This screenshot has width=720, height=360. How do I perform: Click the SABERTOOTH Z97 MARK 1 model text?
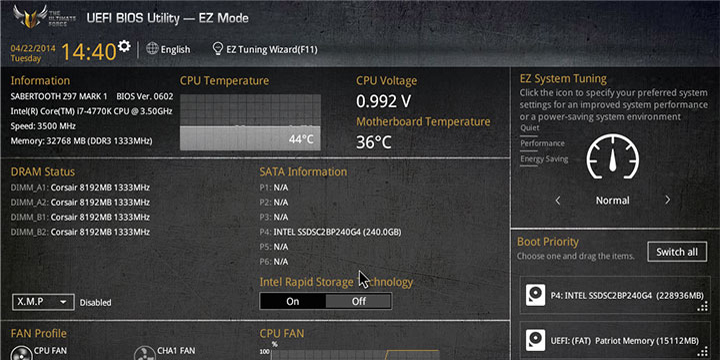[59, 96]
